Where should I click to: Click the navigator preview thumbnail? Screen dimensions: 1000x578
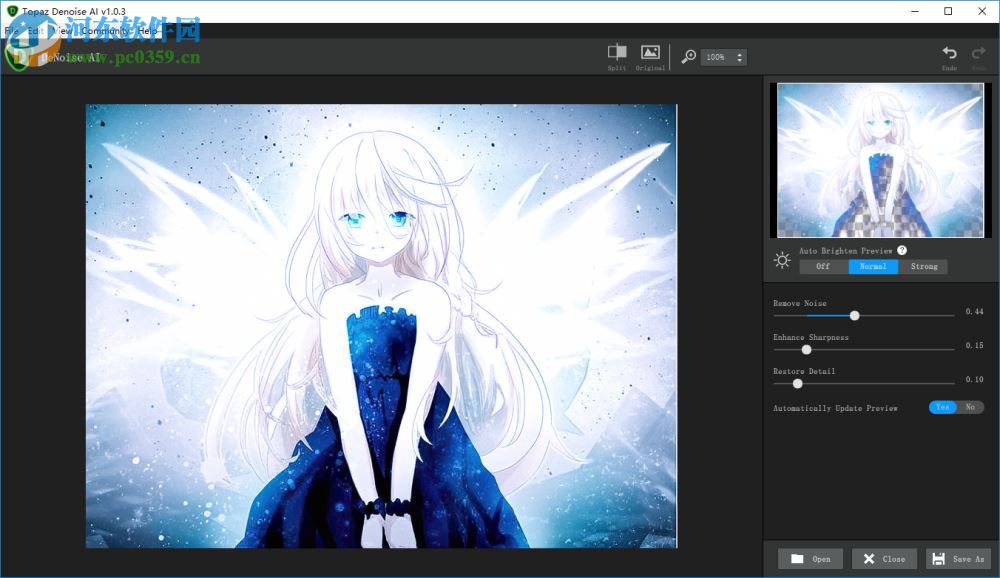[880, 160]
